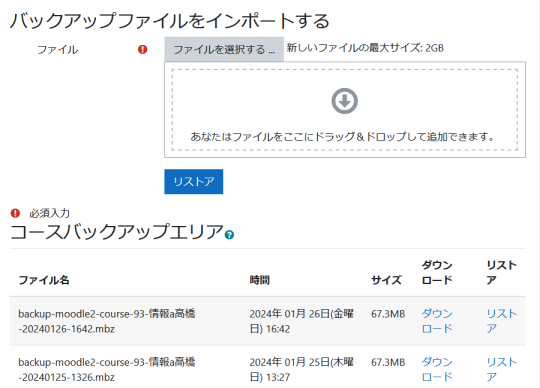
Task: Click the リストア column header
Action: pos(501,272)
